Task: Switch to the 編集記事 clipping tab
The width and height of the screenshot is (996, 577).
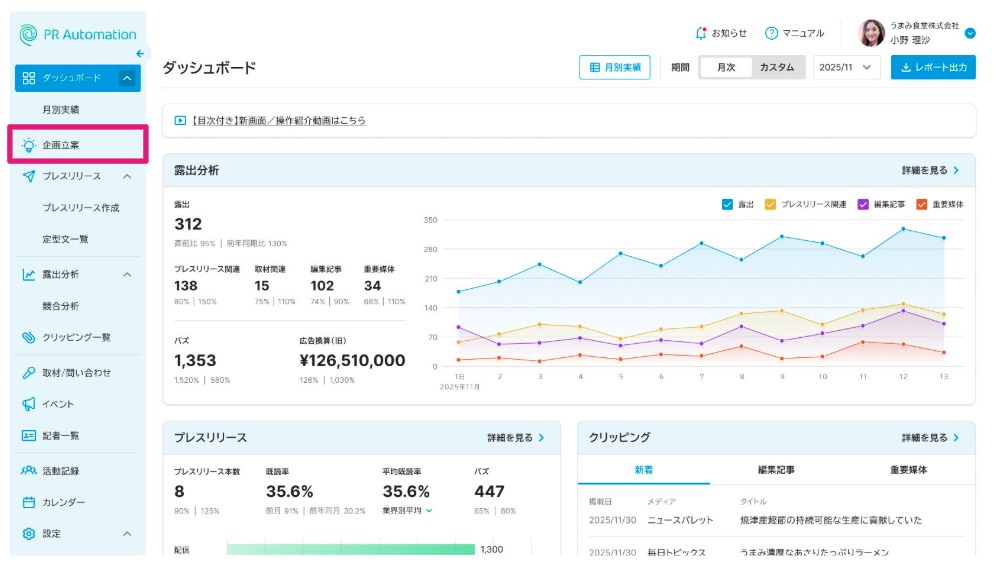Action: click(x=776, y=470)
